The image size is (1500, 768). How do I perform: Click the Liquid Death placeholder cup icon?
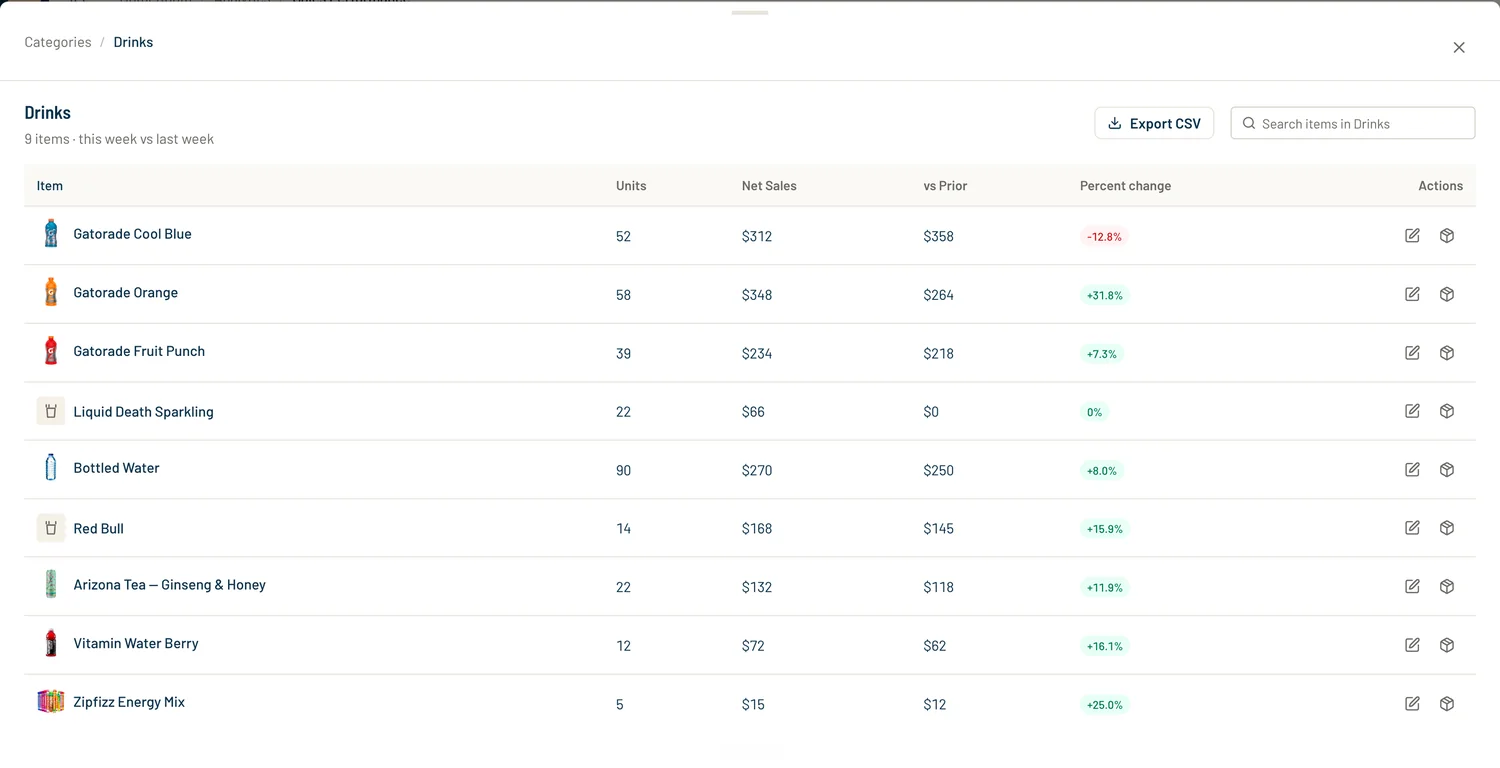51,411
